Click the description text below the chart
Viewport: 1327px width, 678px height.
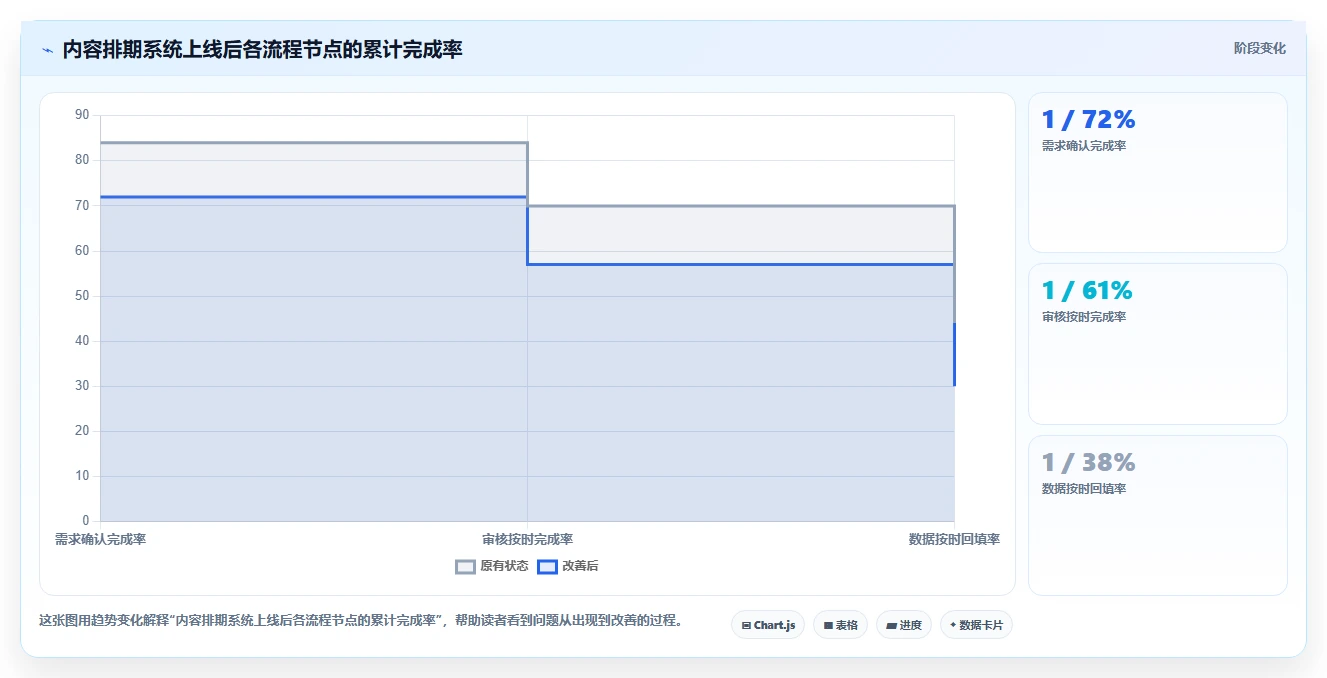pyautogui.click(x=363, y=620)
